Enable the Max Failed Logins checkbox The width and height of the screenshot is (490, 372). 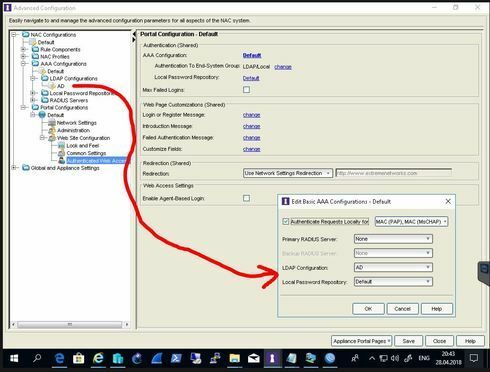click(246, 89)
